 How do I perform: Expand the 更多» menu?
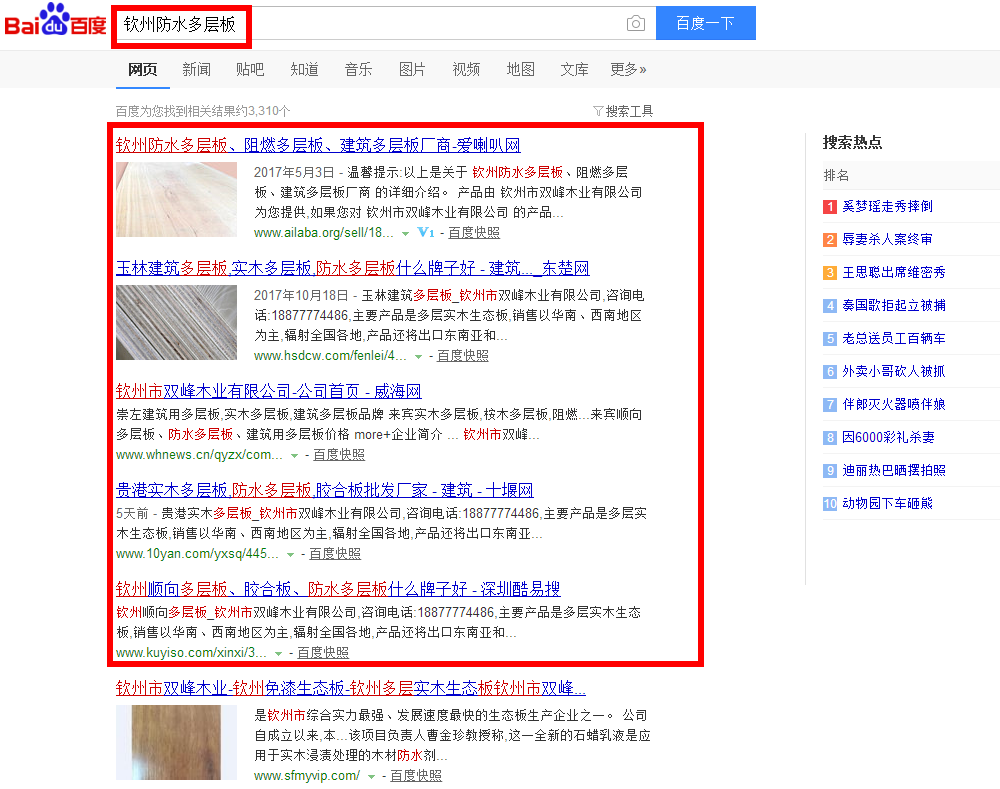click(628, 70)
